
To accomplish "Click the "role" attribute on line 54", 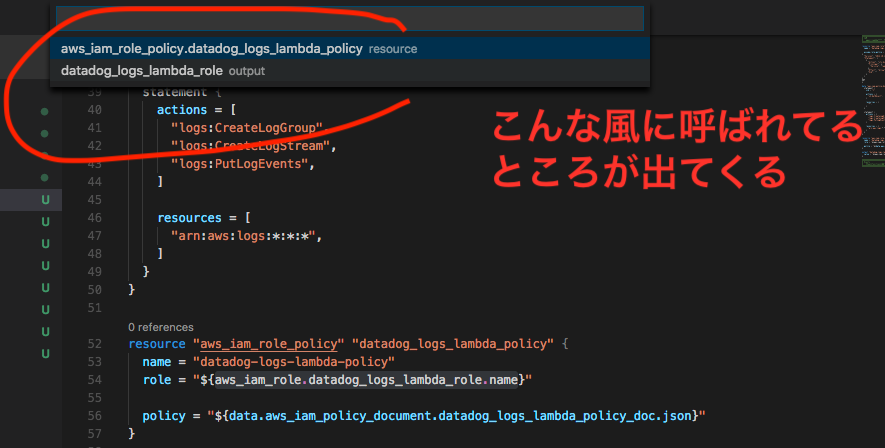I will click(x=157, y=380).
